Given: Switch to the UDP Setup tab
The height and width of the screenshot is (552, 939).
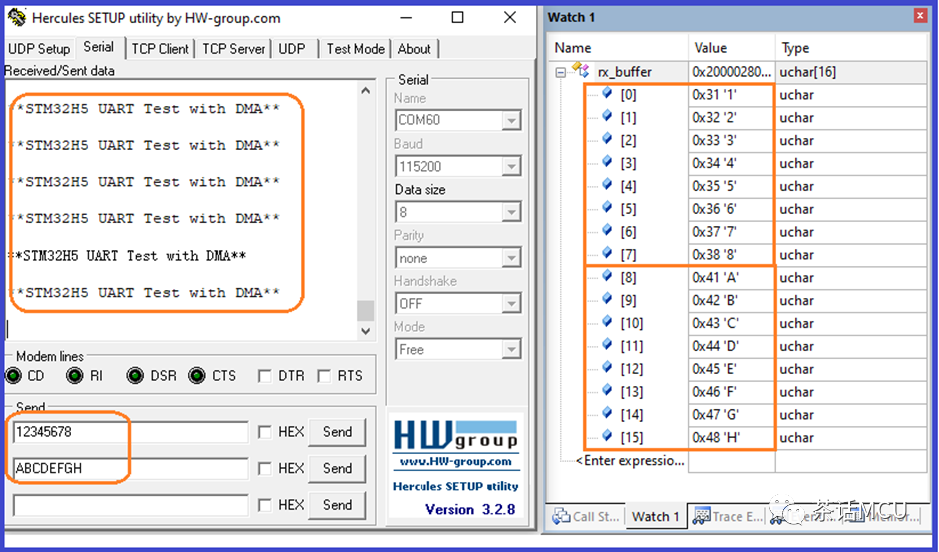Looking at the screenshot, I should (x=39, y=48).
